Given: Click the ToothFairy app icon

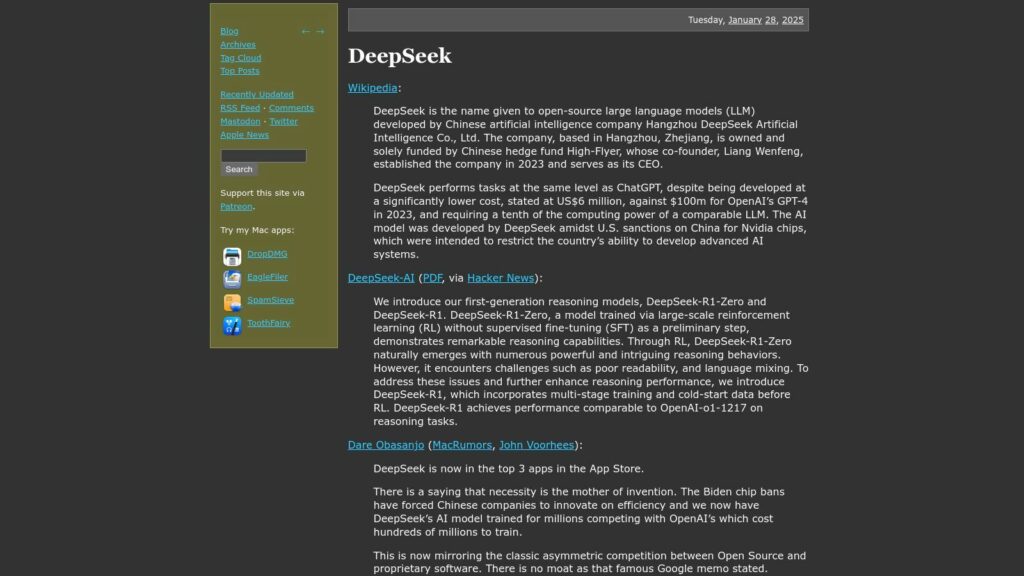Looking at the screenshot, I should pos(232,325).
